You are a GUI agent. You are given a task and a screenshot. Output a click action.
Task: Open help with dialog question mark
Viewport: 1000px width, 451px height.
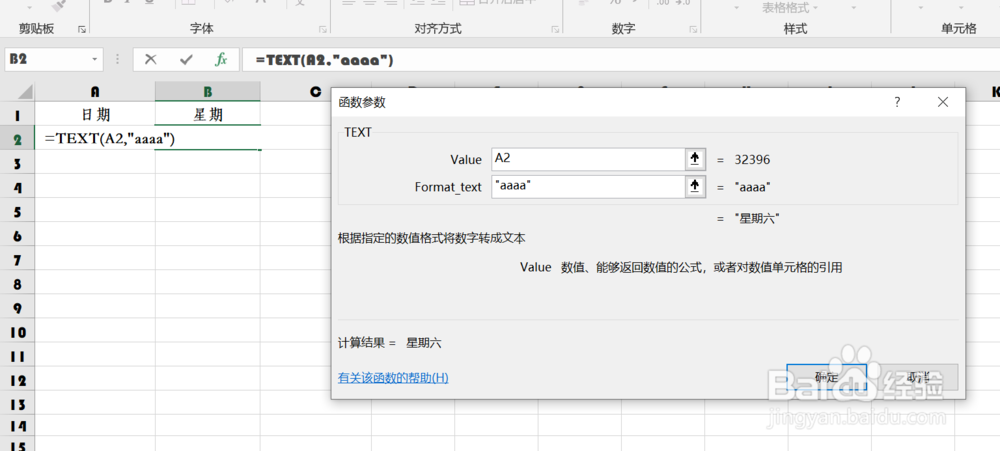click(897, 102)
